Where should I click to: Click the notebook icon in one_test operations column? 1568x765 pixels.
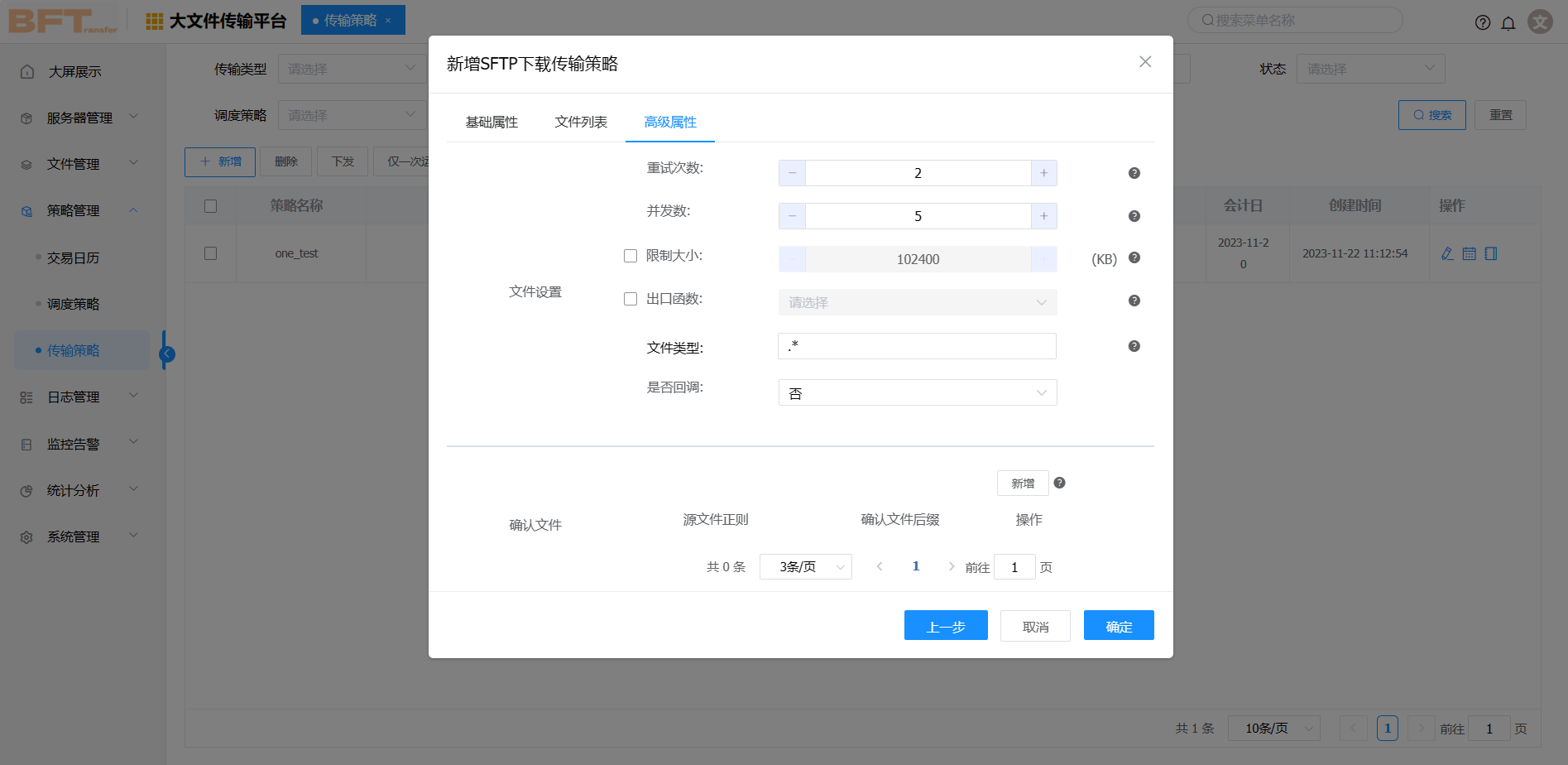[x=1490, y=253]
